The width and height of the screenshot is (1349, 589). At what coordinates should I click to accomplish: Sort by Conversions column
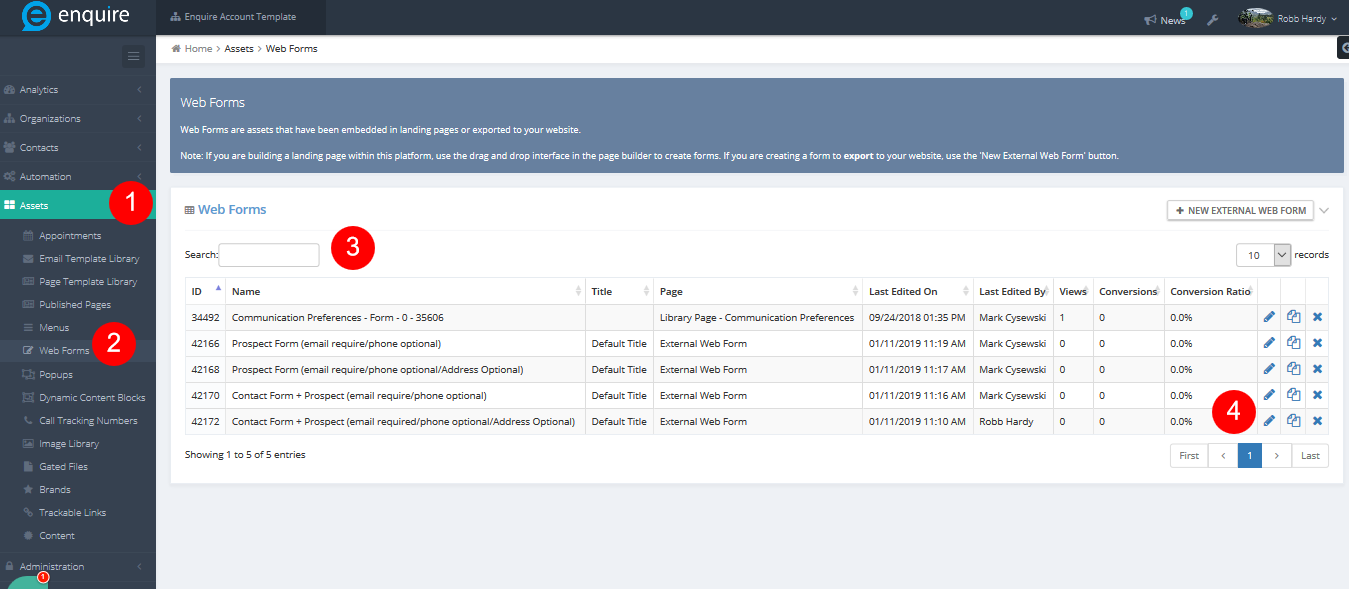click(1129, 291)
